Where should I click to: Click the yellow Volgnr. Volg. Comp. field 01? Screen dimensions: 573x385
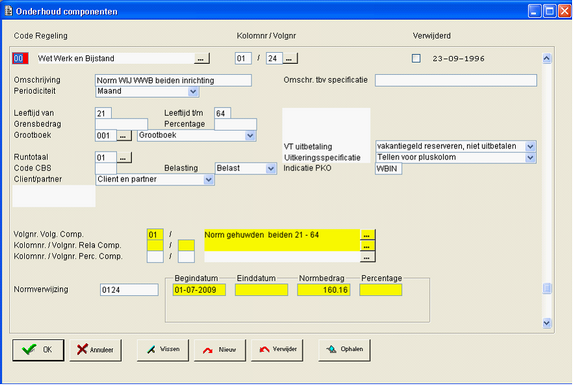pyautogui.click(x=155, y=235)
